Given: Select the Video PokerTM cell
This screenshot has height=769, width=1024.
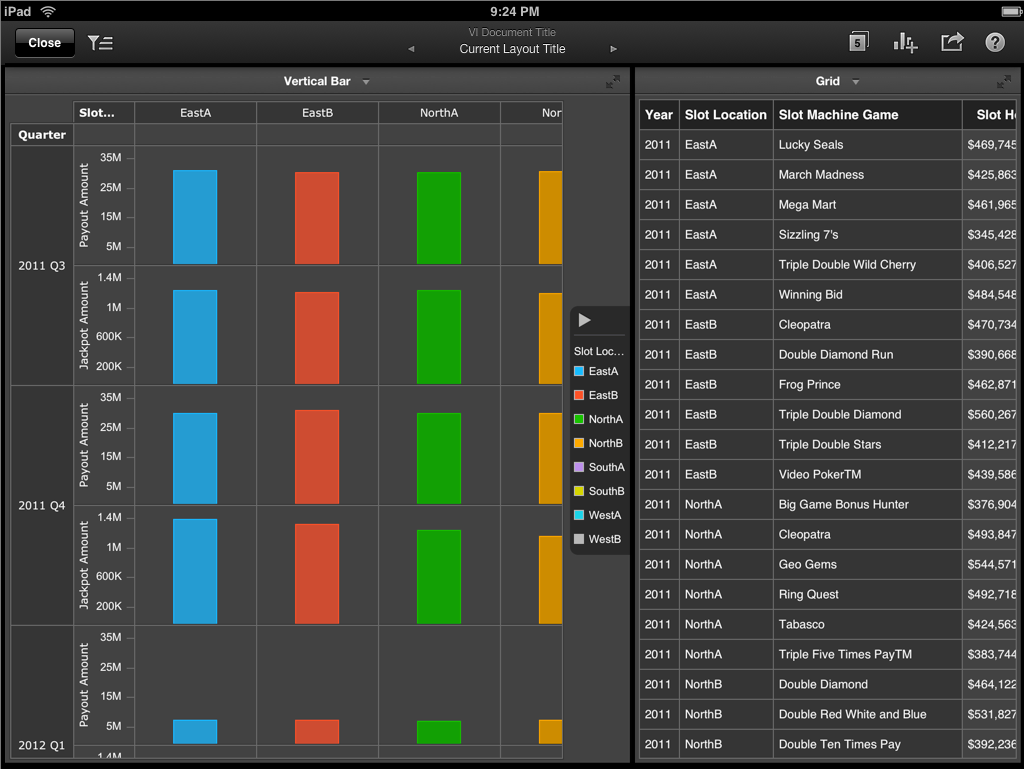Looking at the screenshot, I should pyautogui.click(x=867, y=475).
